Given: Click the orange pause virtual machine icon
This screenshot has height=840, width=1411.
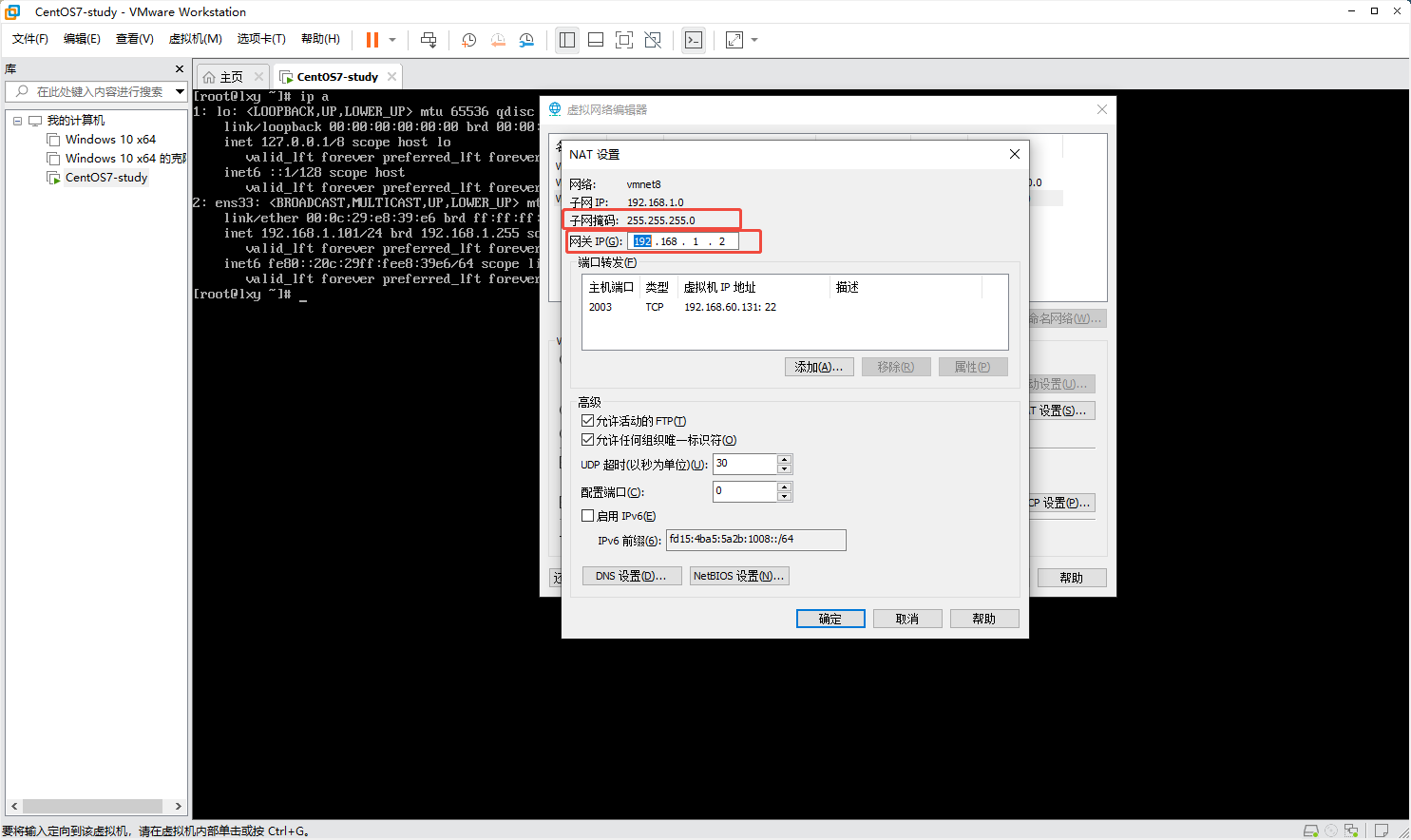Looking at the screenshot, I should 372,40.
